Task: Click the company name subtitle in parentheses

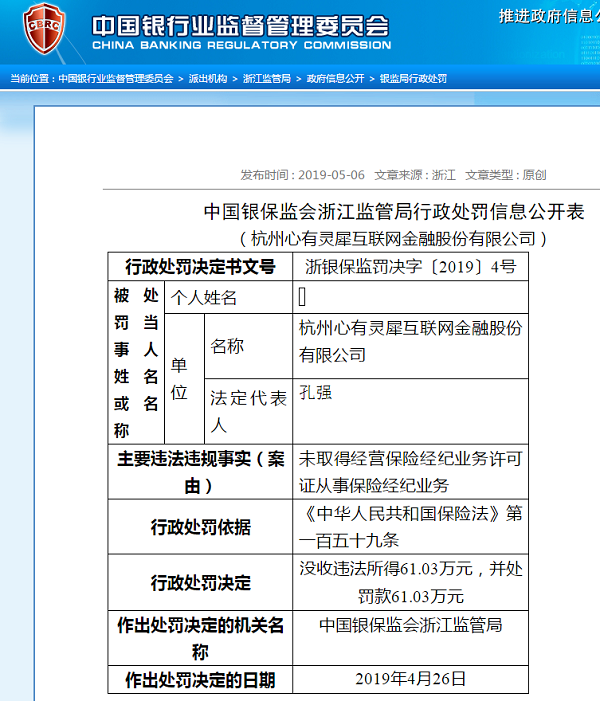Action: 393,238
